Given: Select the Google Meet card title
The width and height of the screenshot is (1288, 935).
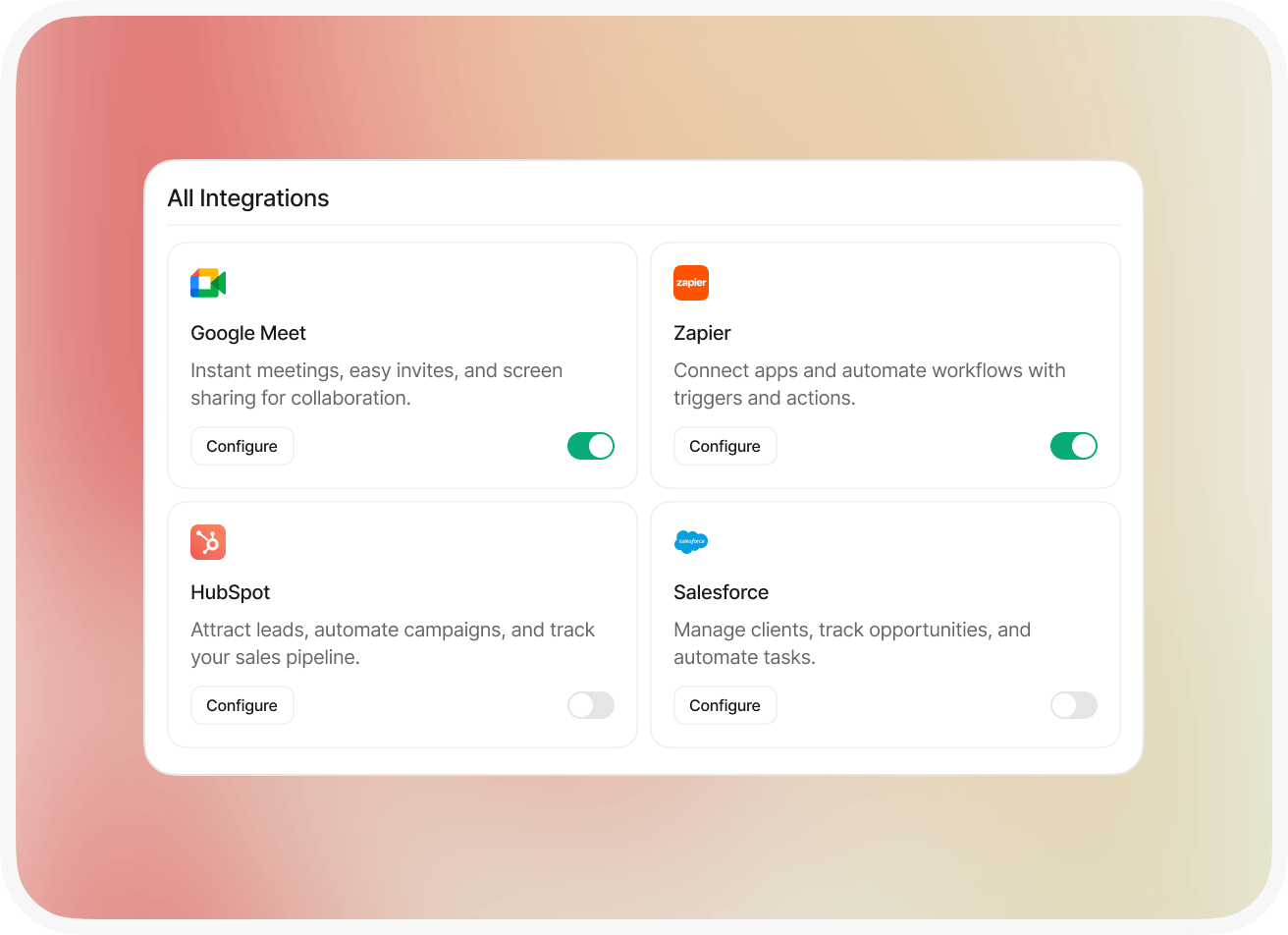Looking at the screenshot, I should pos(248,333).
